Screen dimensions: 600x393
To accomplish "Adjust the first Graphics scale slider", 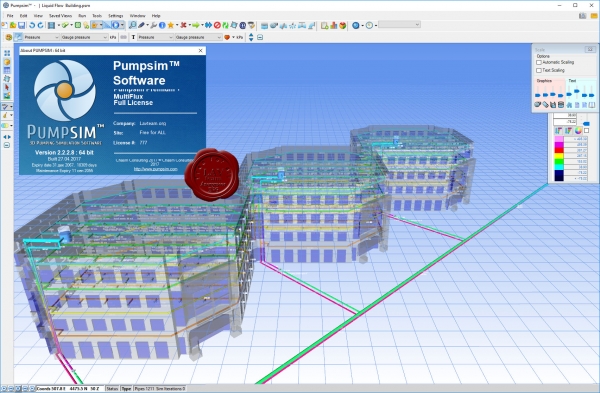I will pyautogui.click(x=538, y=95).
